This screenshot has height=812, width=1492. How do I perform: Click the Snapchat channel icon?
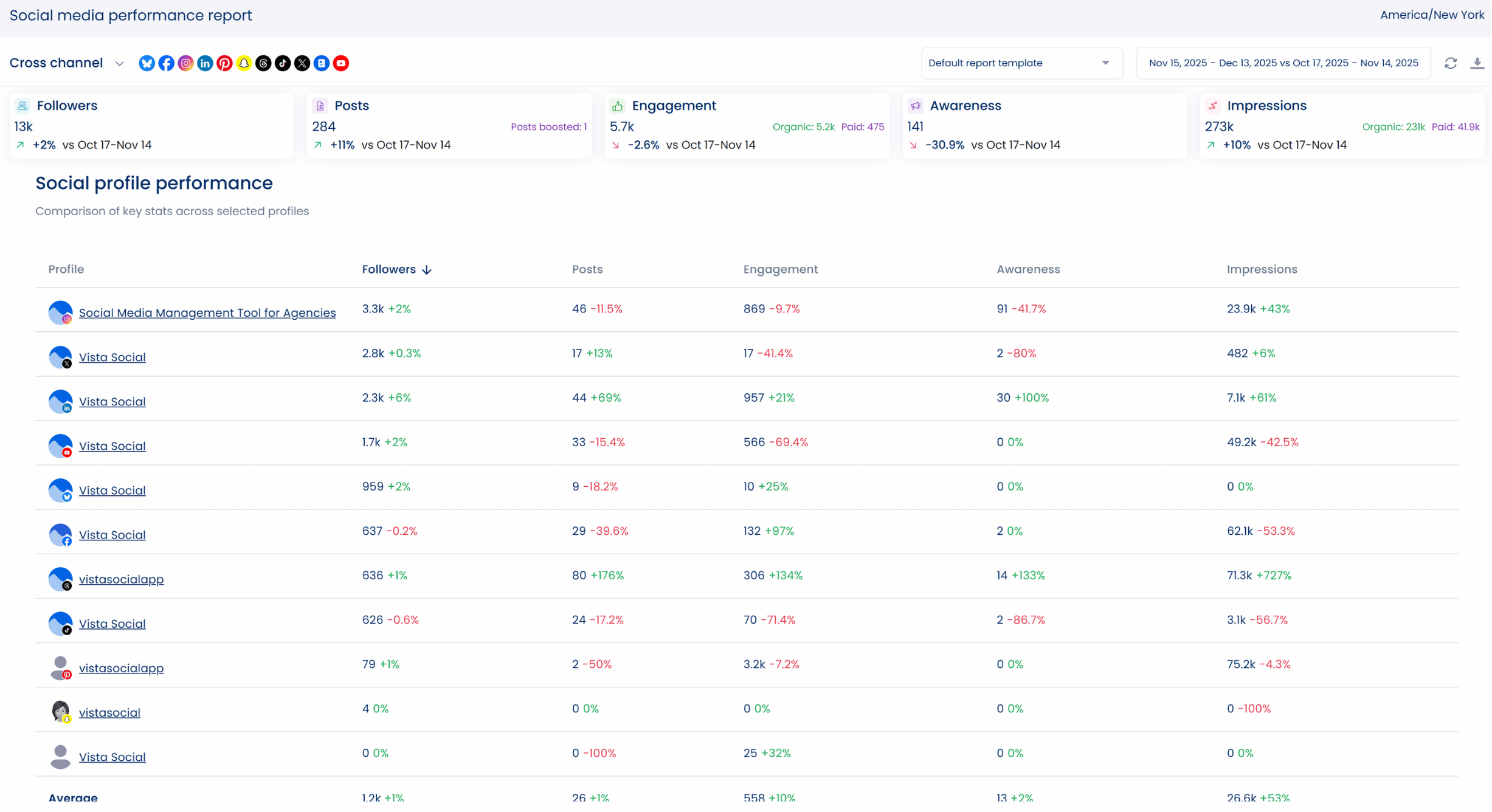coord(244,63)
